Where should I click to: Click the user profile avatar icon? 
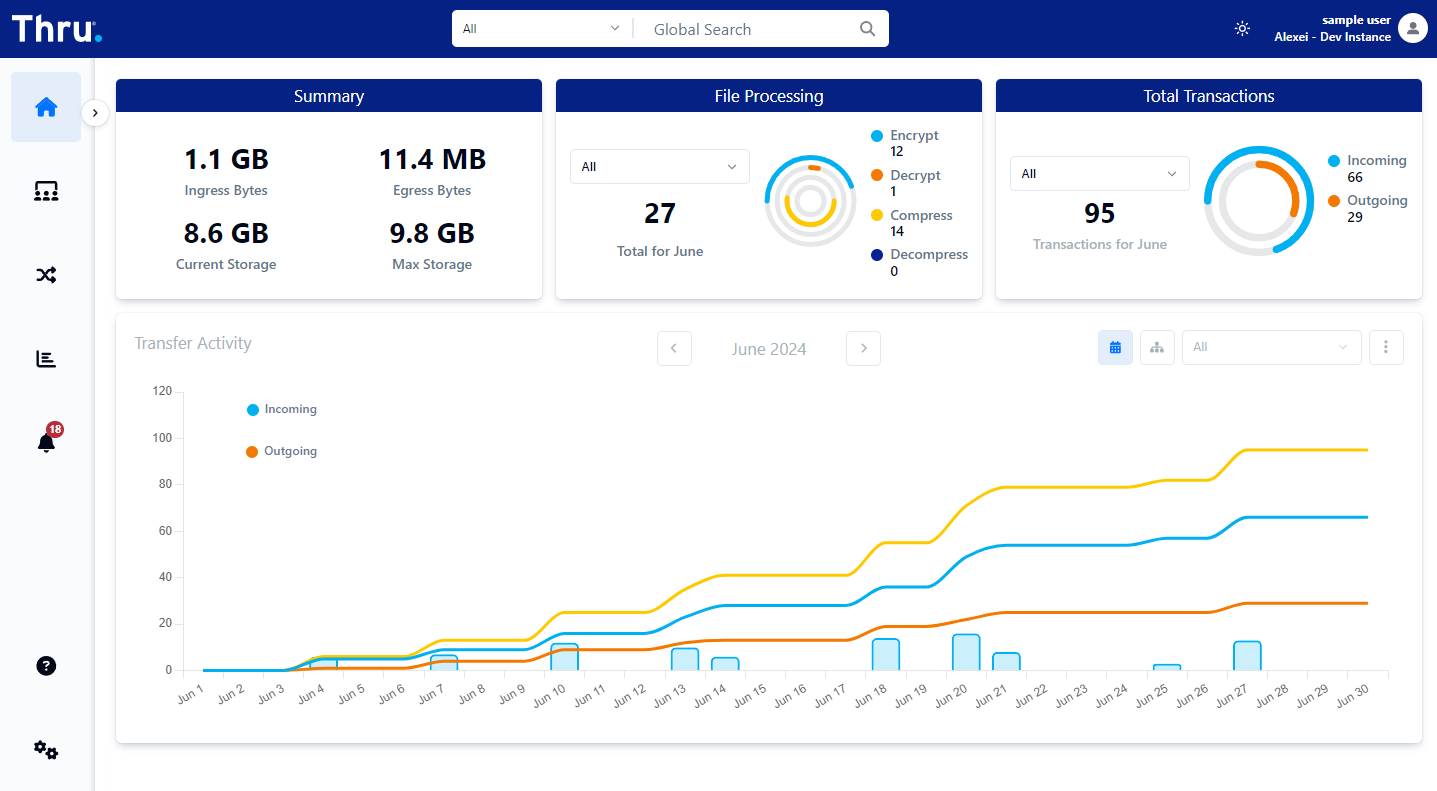pos(1412,28)
